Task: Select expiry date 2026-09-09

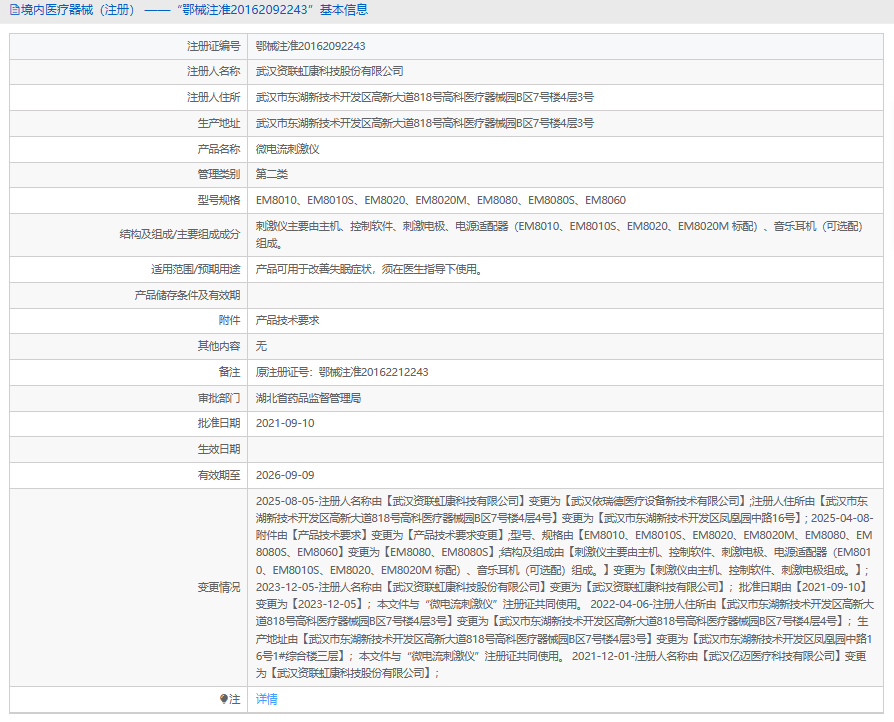Action: pyautogui.click(x=285, y=475)
